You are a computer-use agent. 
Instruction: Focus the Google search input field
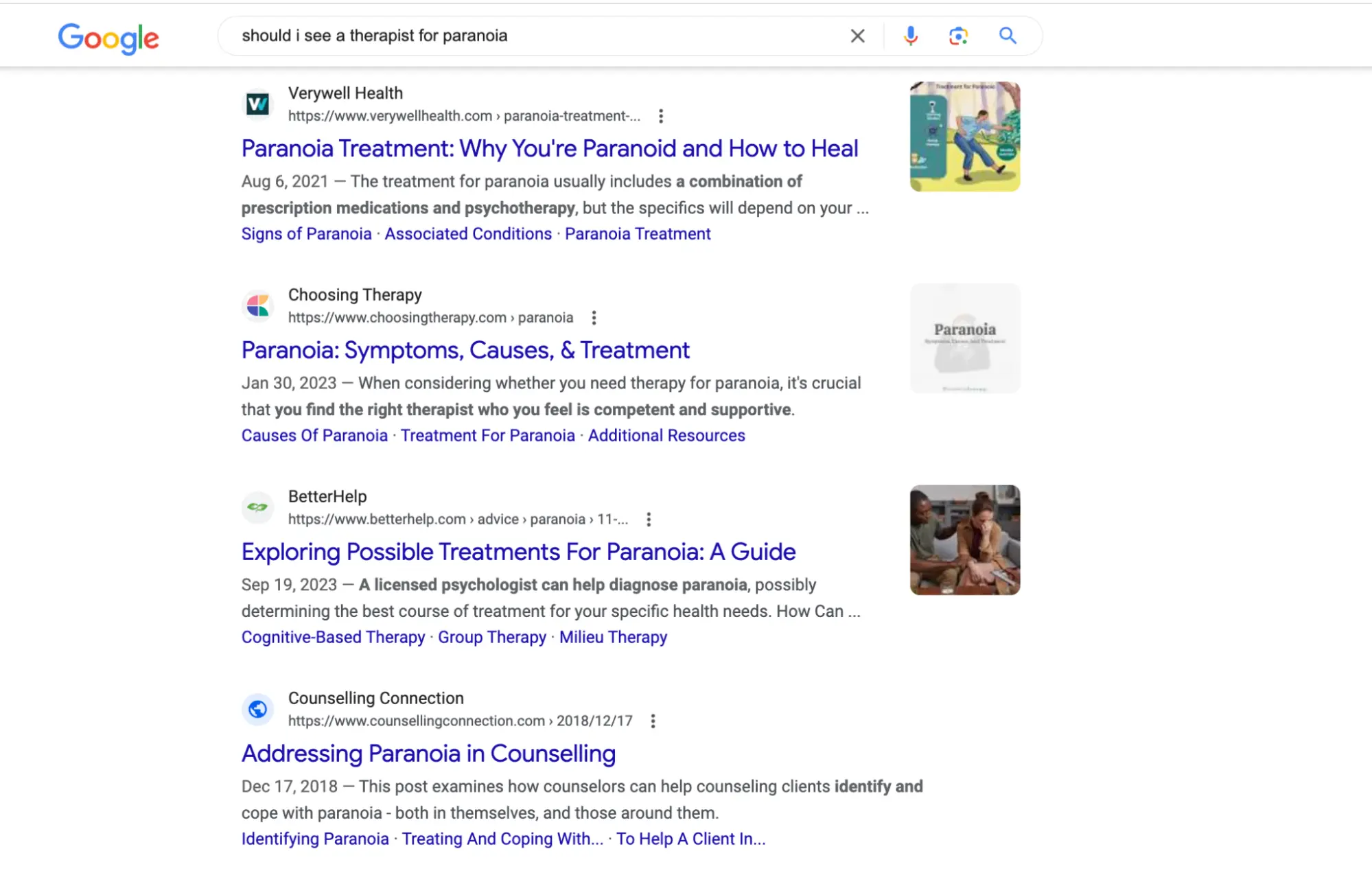pyautogui.click(x=535, y=36)
